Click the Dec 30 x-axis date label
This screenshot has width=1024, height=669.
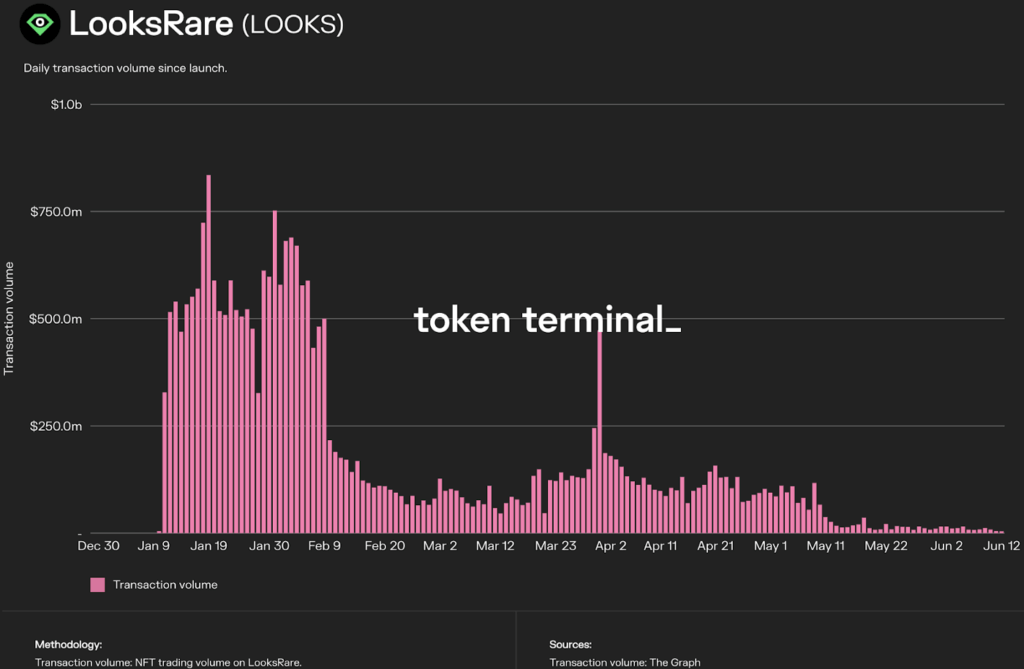pos(99,546)
